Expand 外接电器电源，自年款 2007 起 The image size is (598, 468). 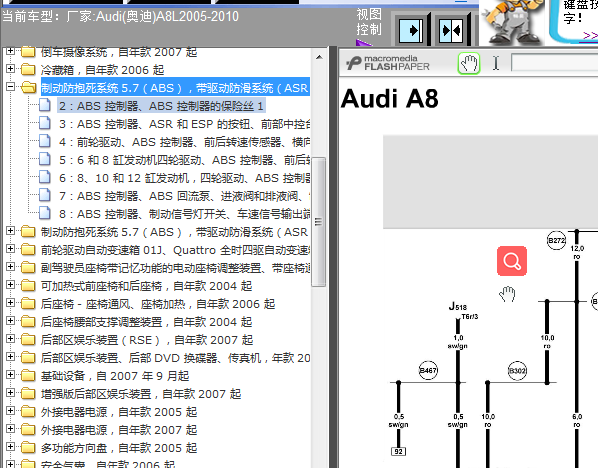(11, 429)
